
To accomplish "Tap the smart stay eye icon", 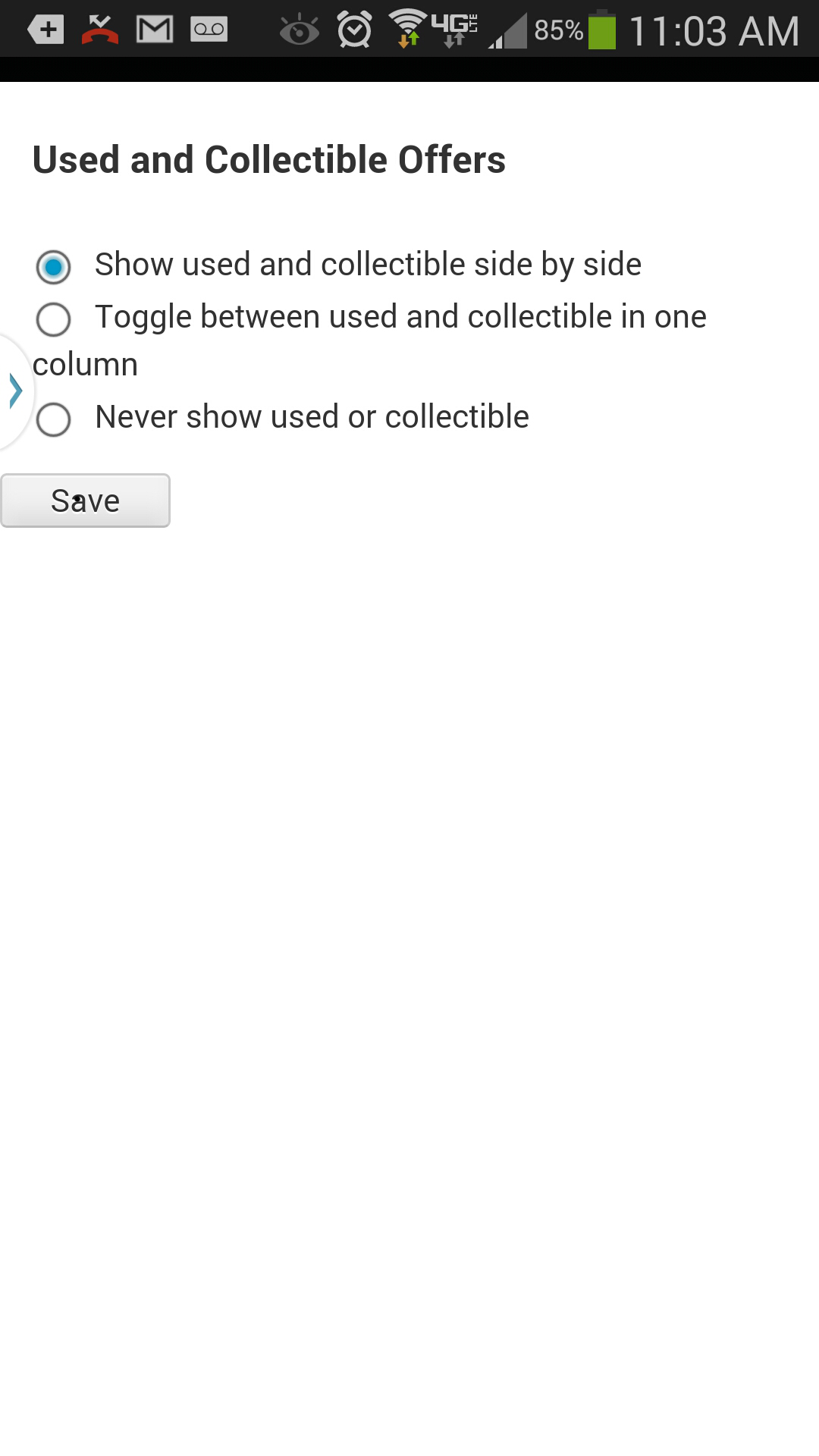I will pos(300,30).
